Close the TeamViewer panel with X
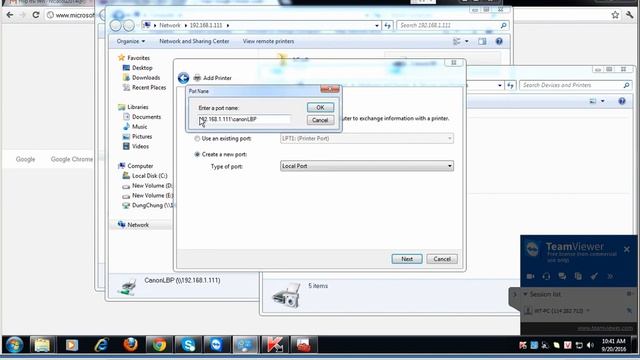 click(627, 249)
